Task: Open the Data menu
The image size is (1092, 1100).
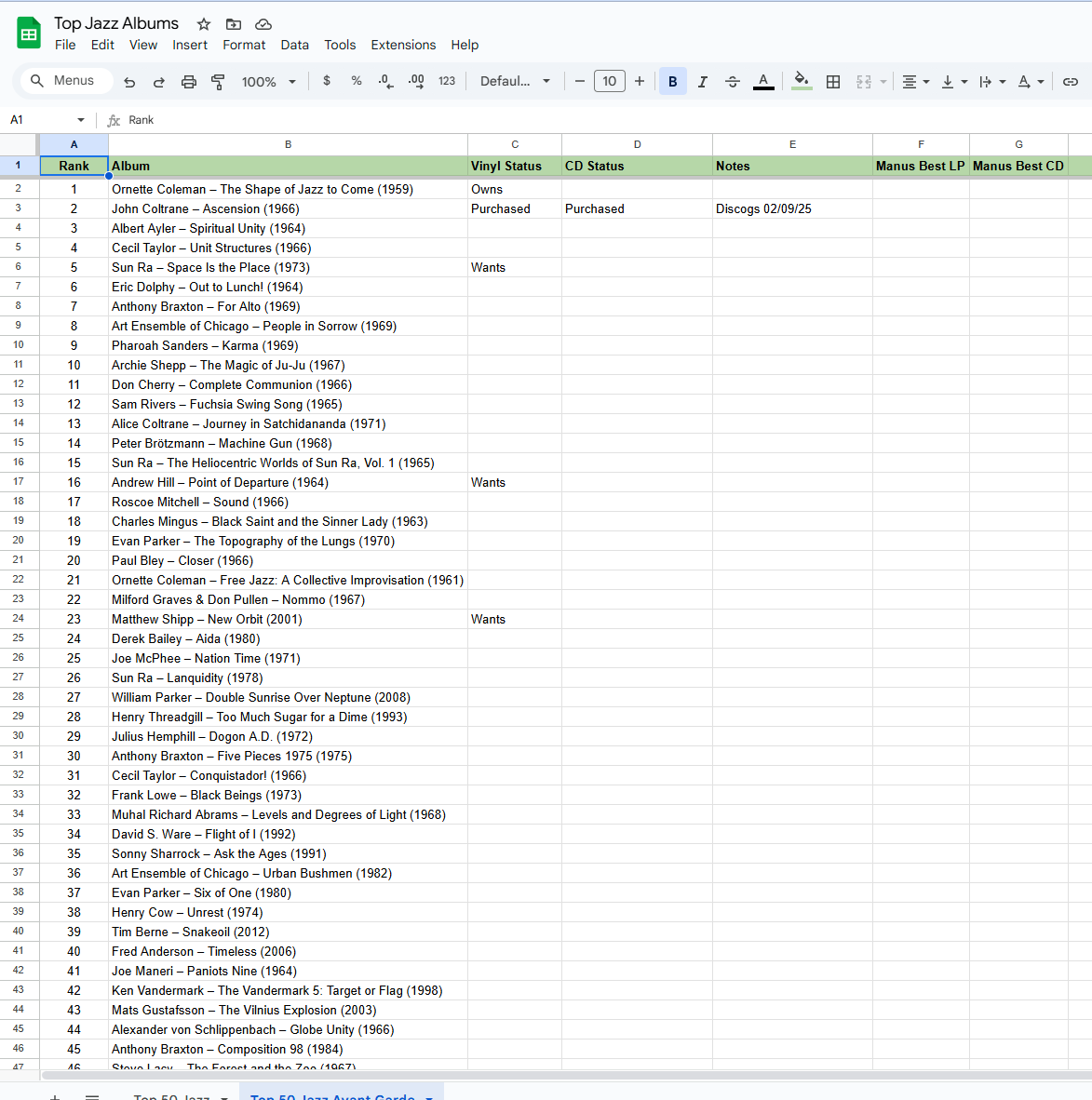Action: (295, 45)
